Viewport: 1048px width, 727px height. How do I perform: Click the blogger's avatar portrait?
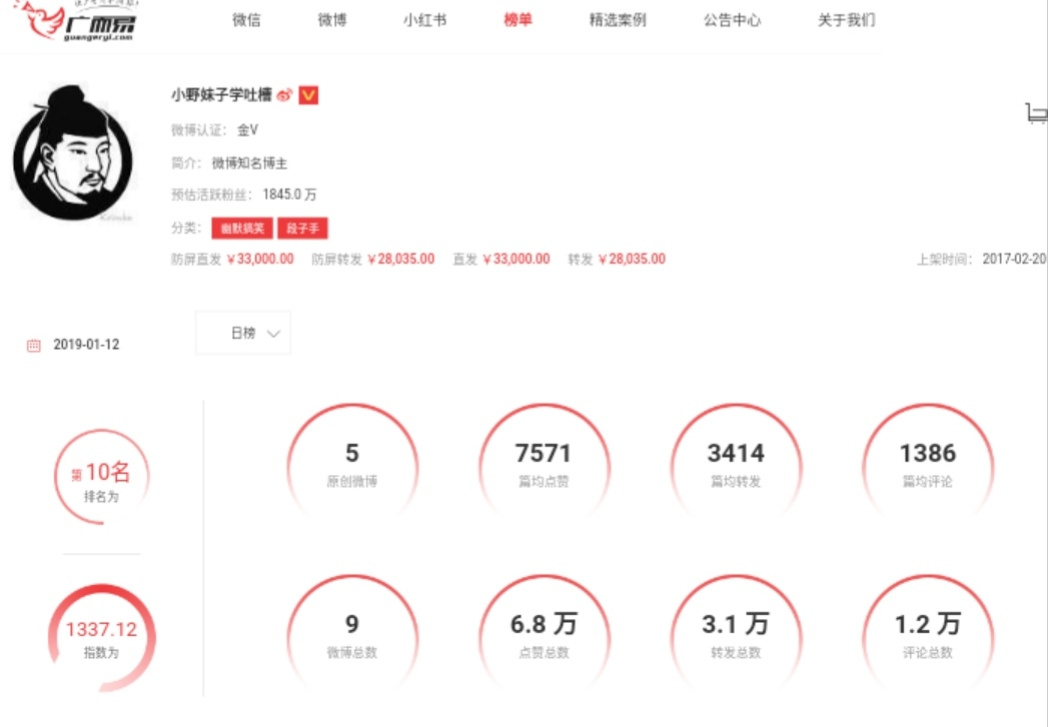click(73, 153)
